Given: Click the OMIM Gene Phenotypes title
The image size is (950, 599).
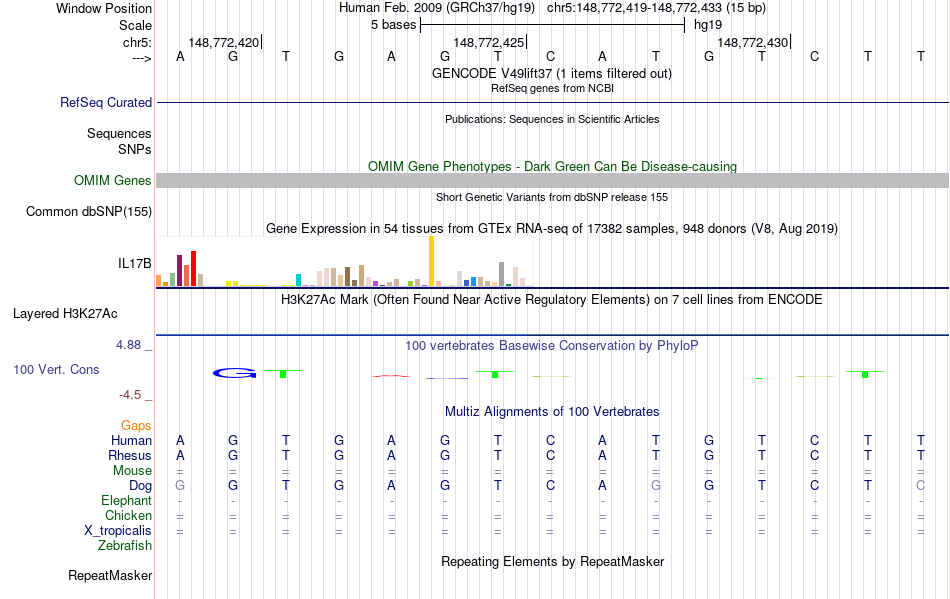Looking at the screenshot, I should 552,167.
